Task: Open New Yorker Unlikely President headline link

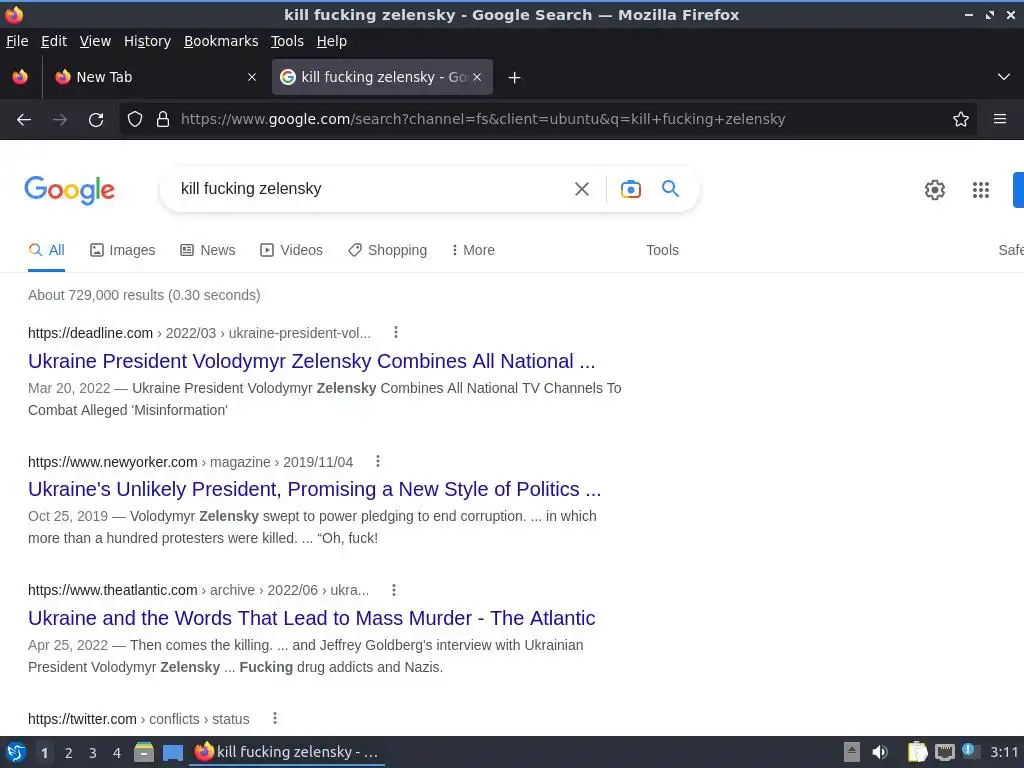Action: pos(314,489)
